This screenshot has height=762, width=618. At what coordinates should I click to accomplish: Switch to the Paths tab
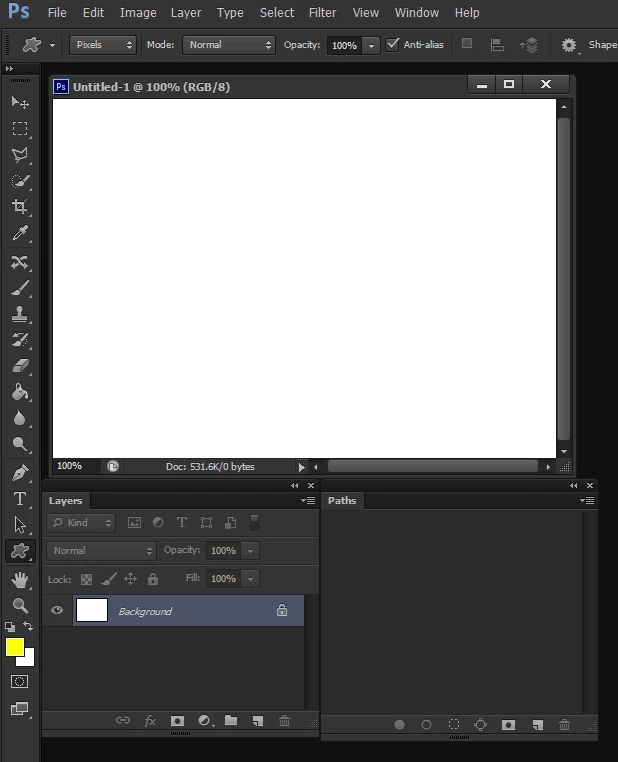pos(342,501)
